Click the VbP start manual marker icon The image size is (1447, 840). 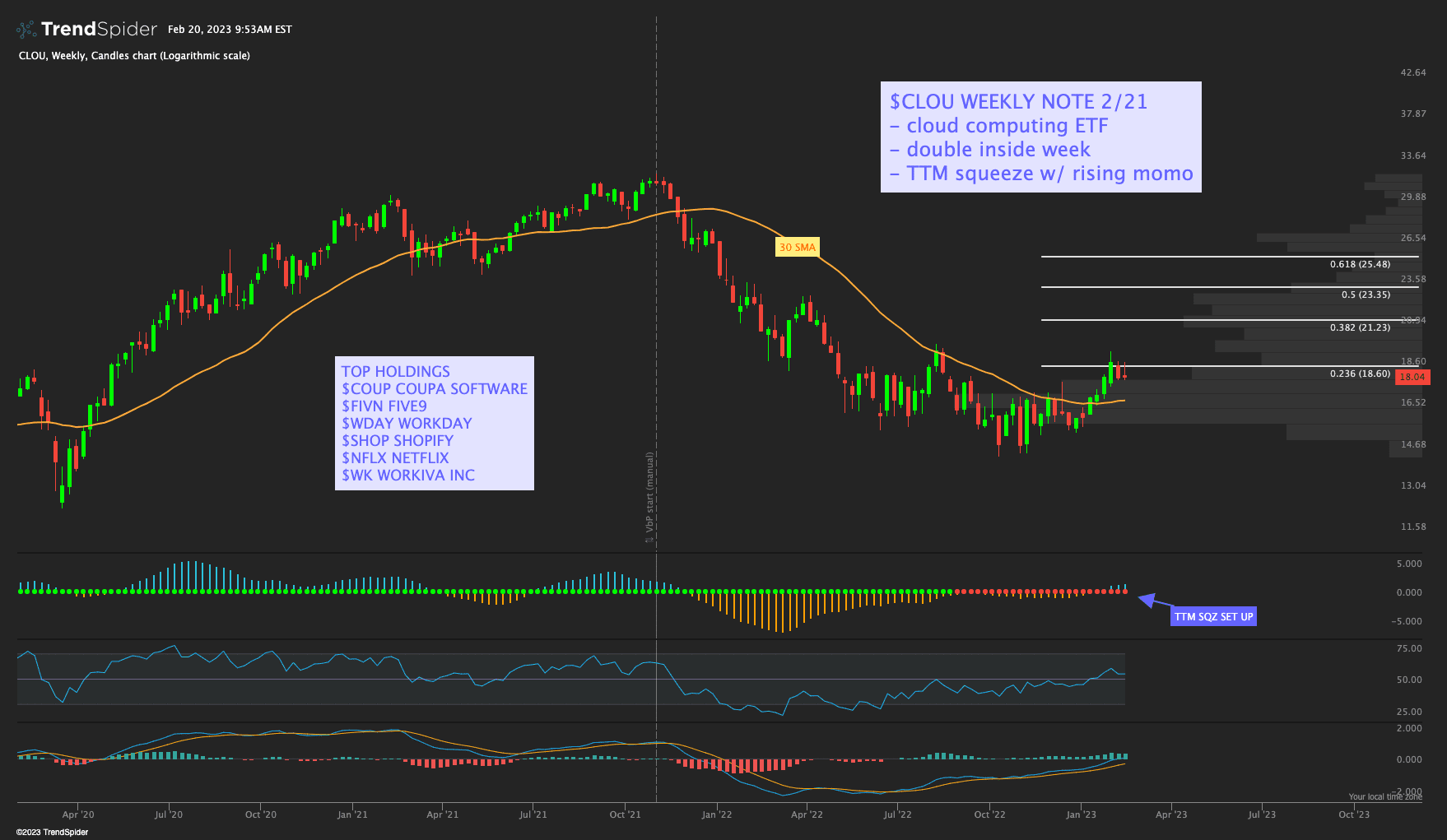649,540
